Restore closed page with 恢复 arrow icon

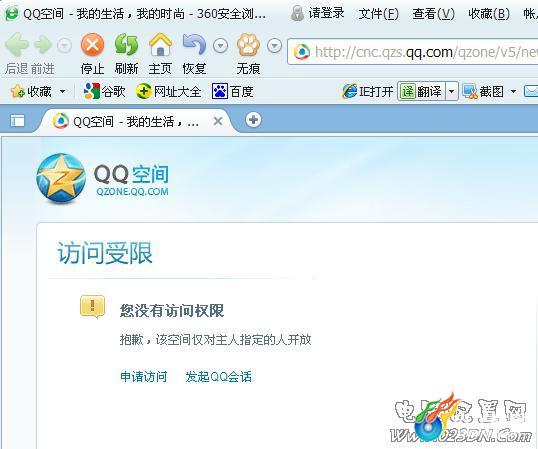pos(194,45)
